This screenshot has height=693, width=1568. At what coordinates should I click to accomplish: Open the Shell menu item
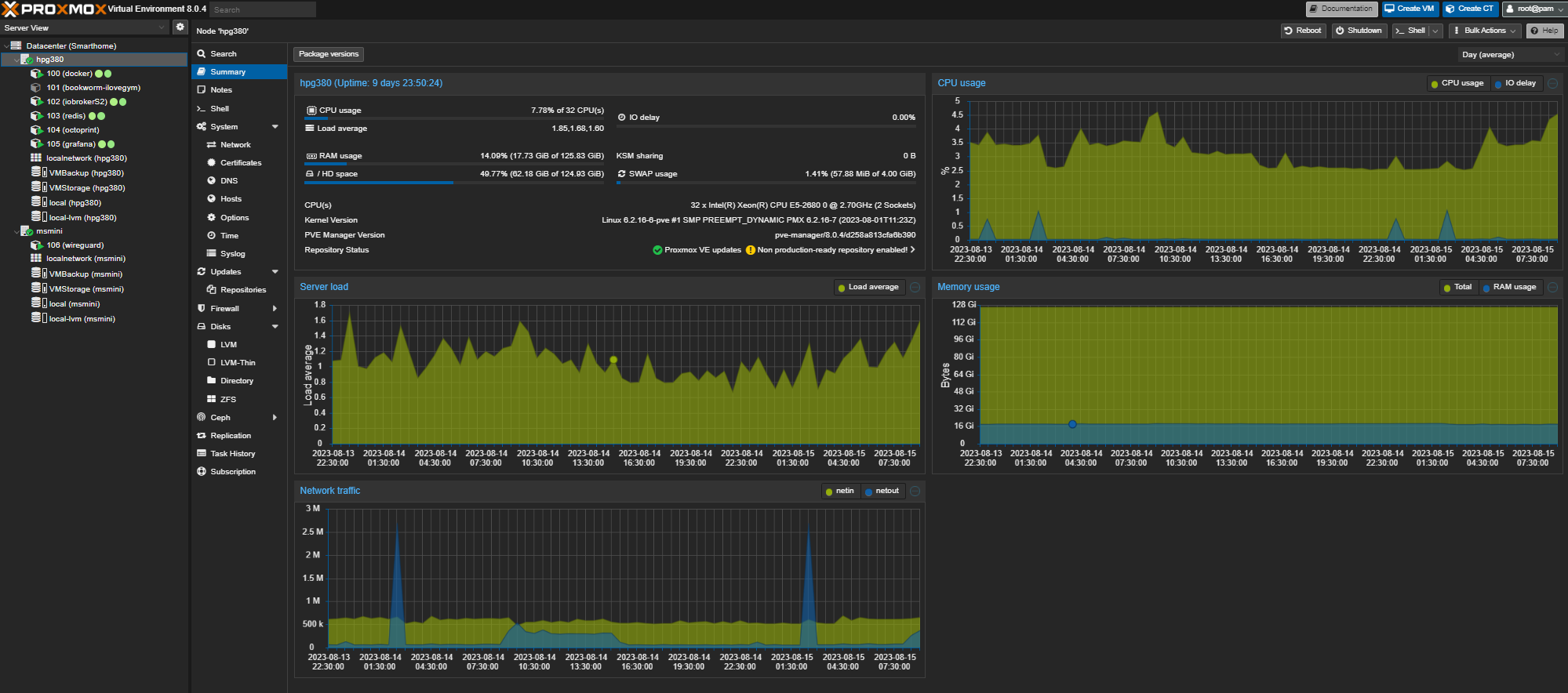point(239,108)
